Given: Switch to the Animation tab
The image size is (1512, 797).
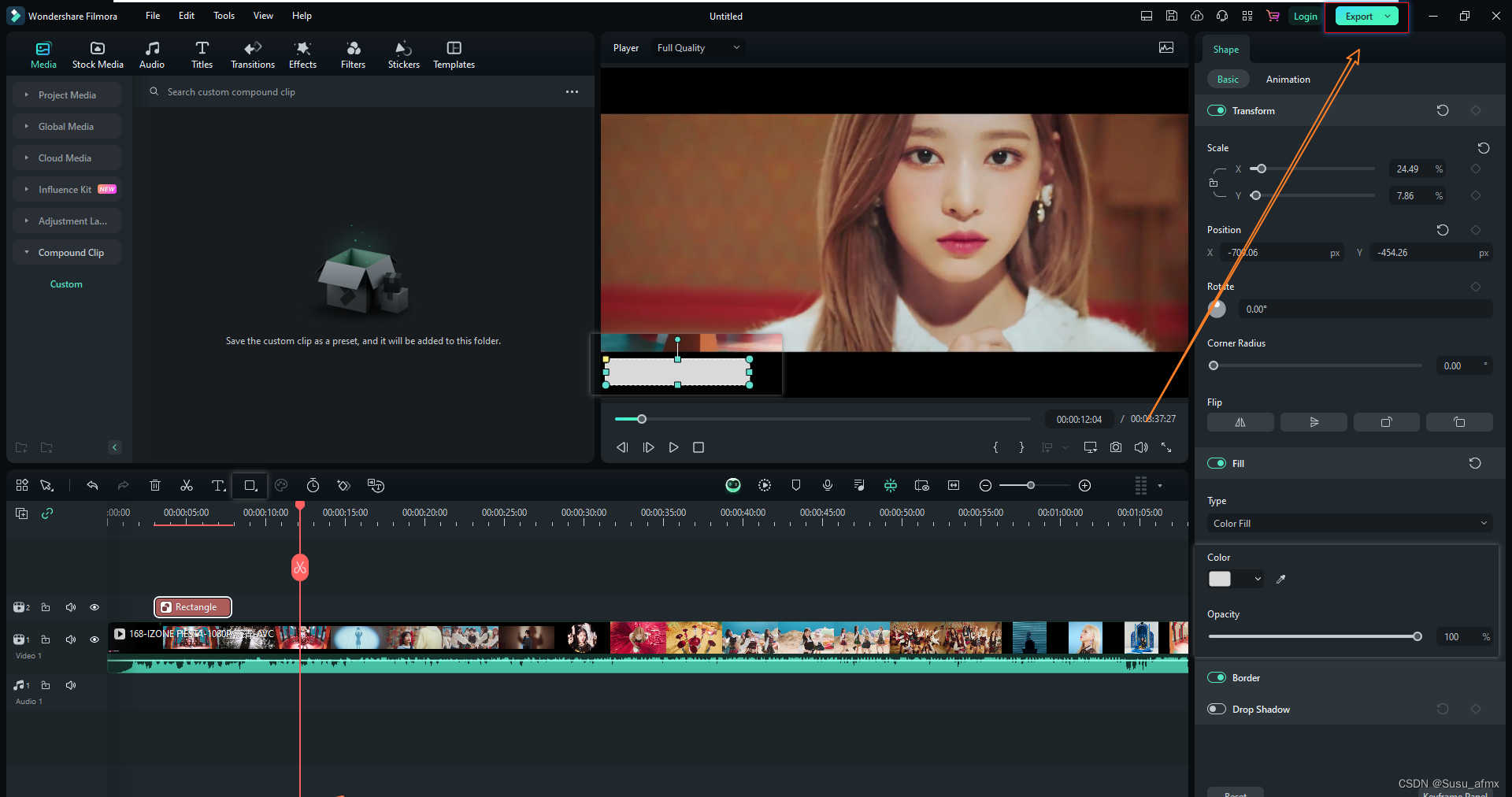Looking at the screenshot, I should tap(1288, 80).
